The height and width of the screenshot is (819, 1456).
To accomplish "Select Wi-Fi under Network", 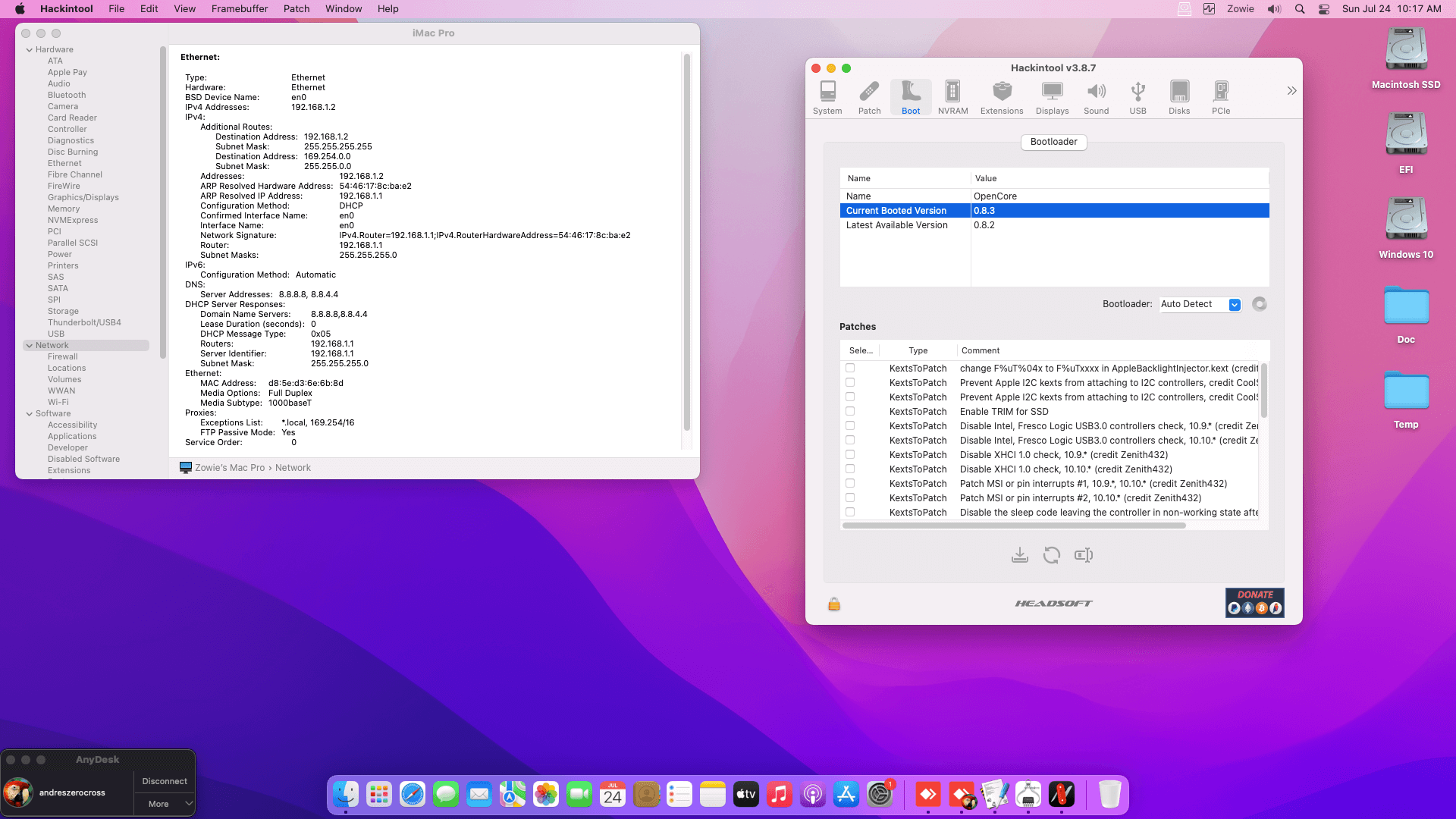I will (x=58, y=402).
